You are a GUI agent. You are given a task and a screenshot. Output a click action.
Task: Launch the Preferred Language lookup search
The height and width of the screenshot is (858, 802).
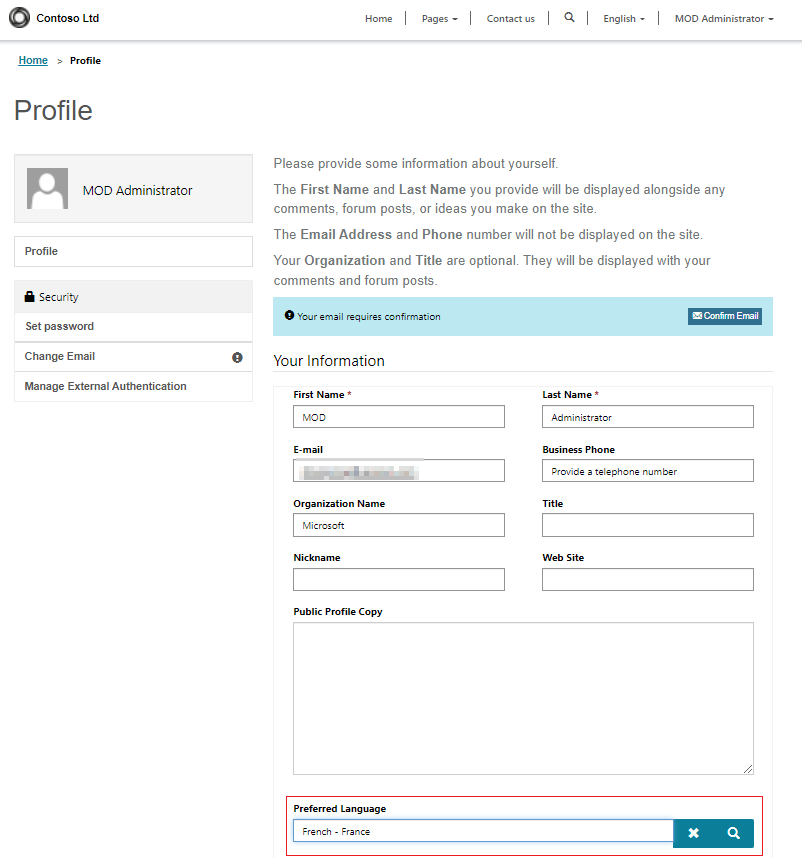click(733, 833)
